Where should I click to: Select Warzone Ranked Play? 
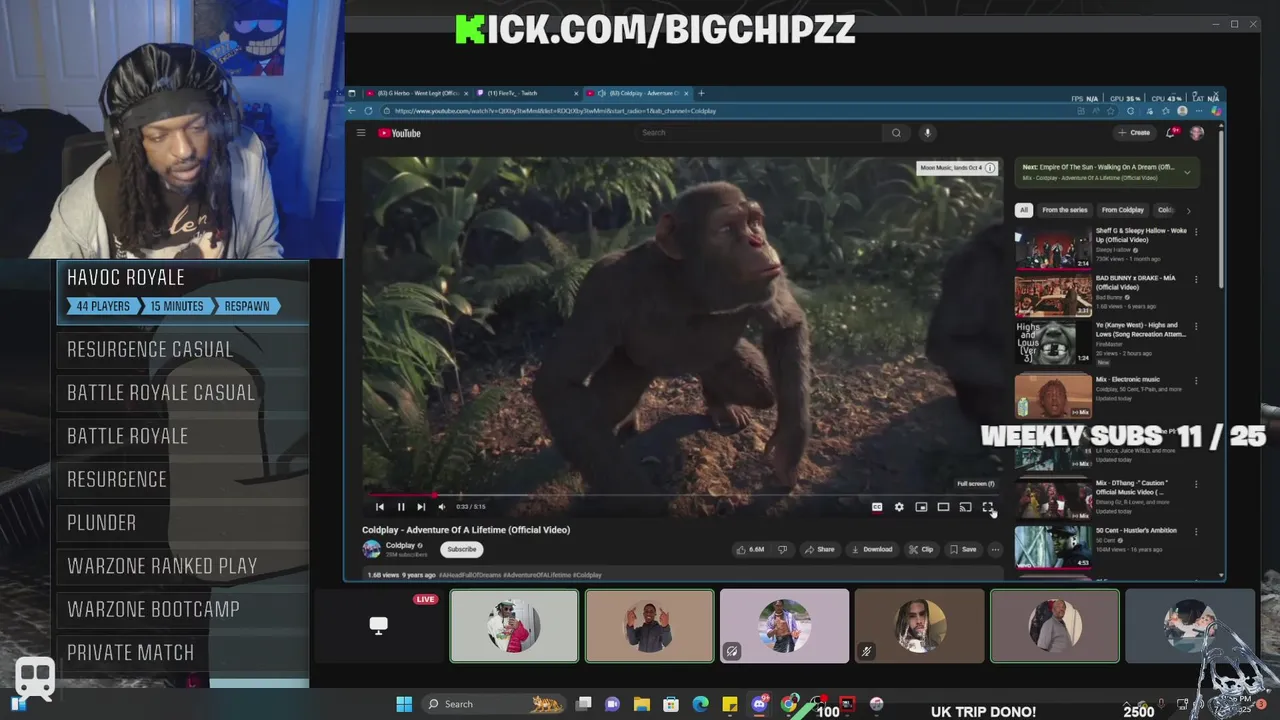182,565
